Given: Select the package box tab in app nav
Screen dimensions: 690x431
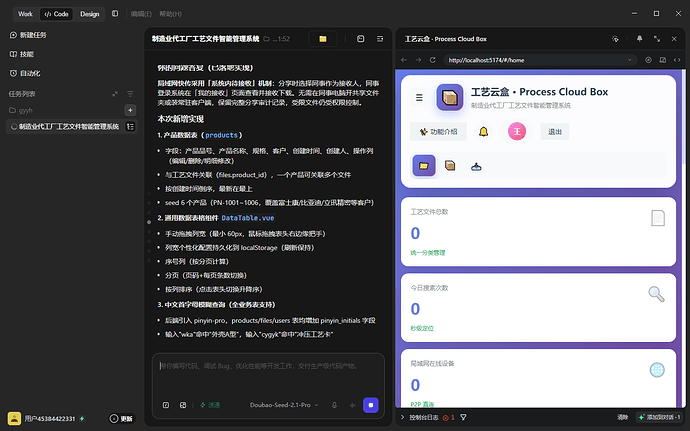Looking at the screenshot, I should (450, 166).
